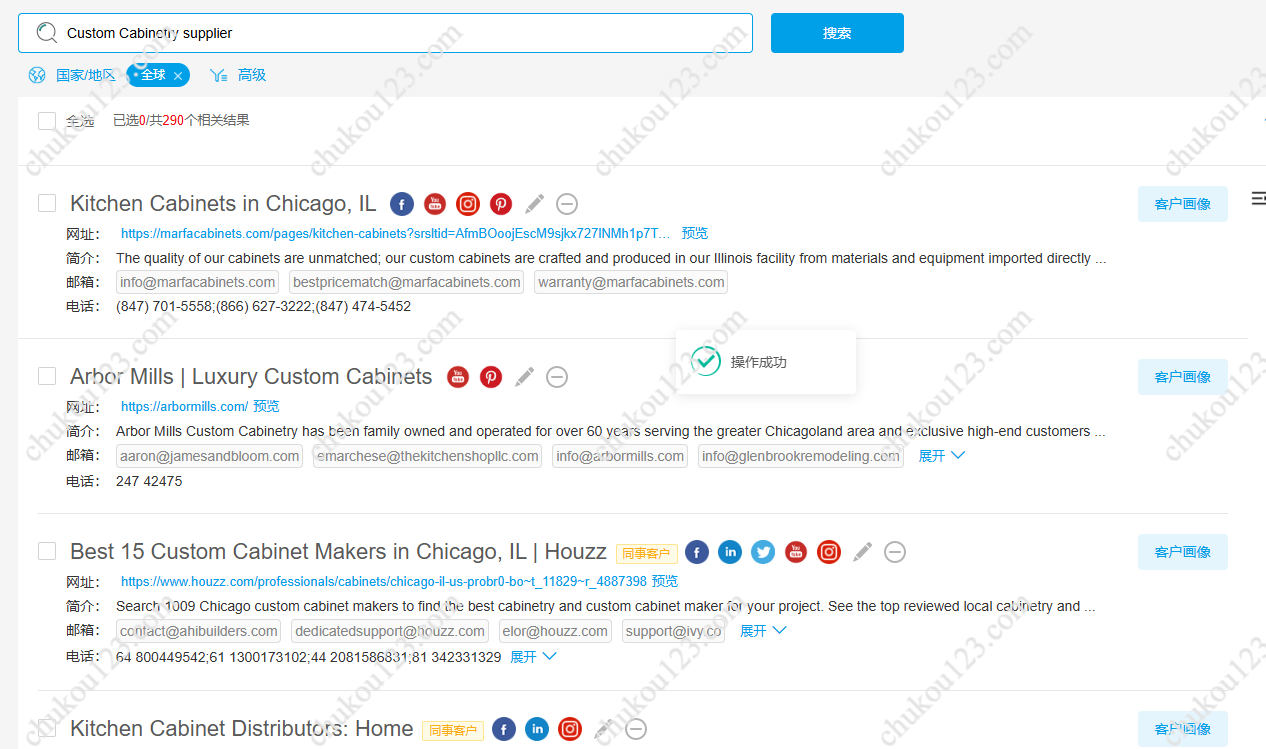Open the Kitchen Cabinet Distributors: Home title
Screen dimensions: 1266x749
pyautogui.click(x=241, y=729)
